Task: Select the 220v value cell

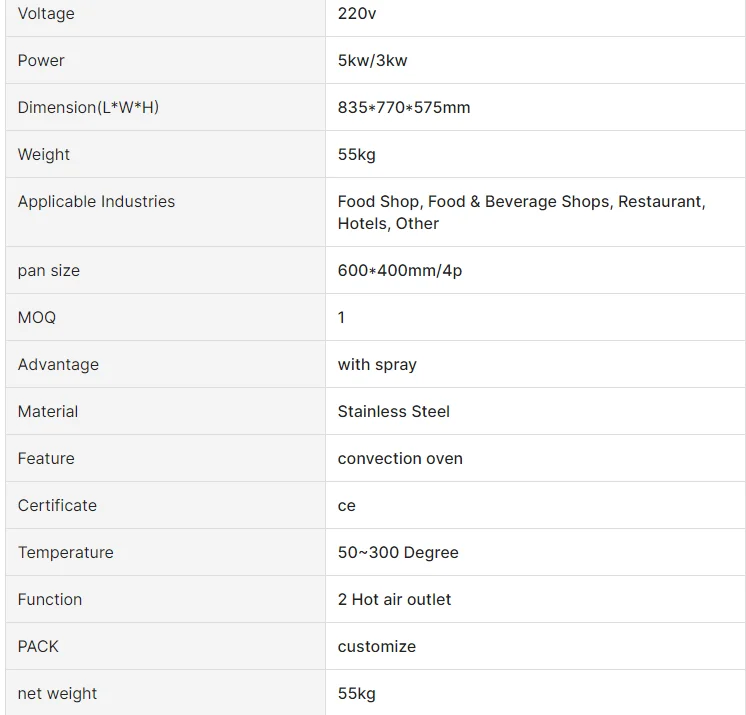Action: click(x=357, y=14)
